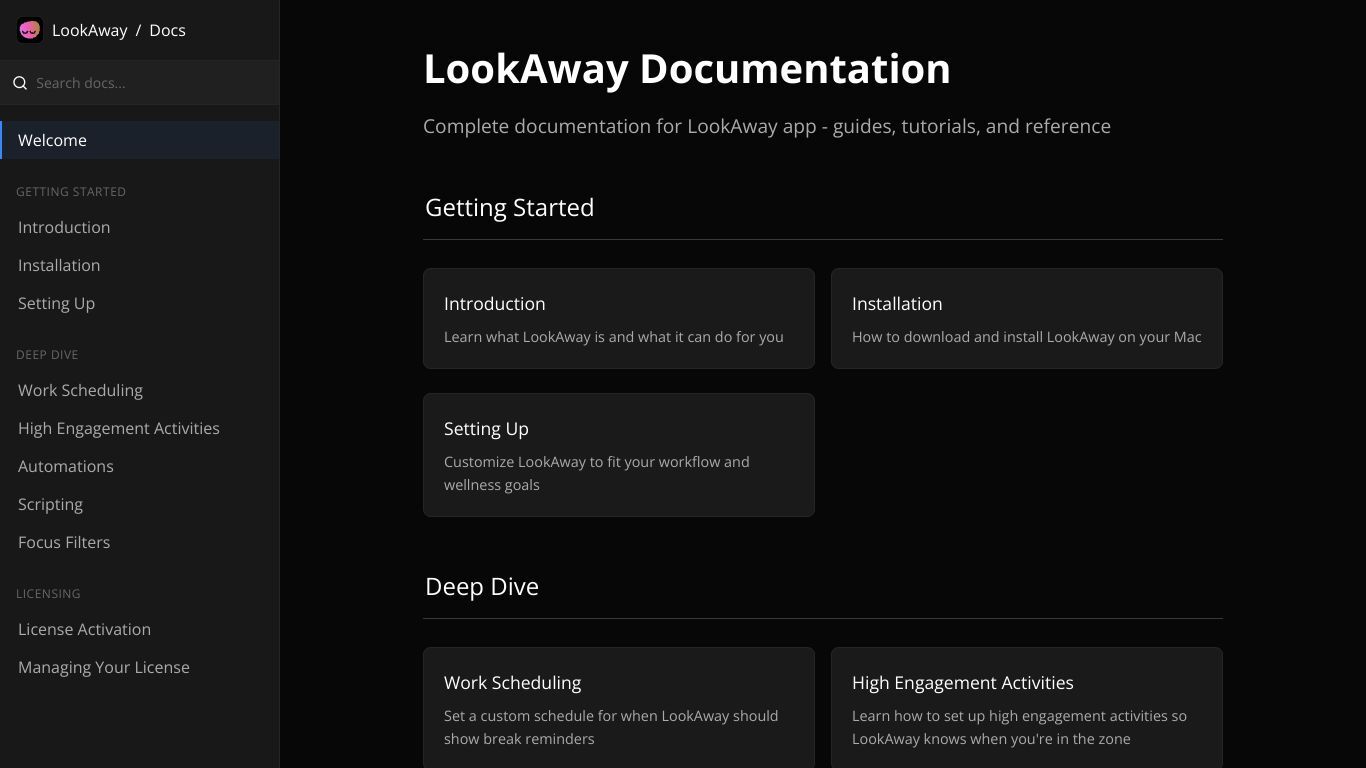Screen dimensions: 1366x768
Task: Open Installation in the sidebar
Action: 140,265
